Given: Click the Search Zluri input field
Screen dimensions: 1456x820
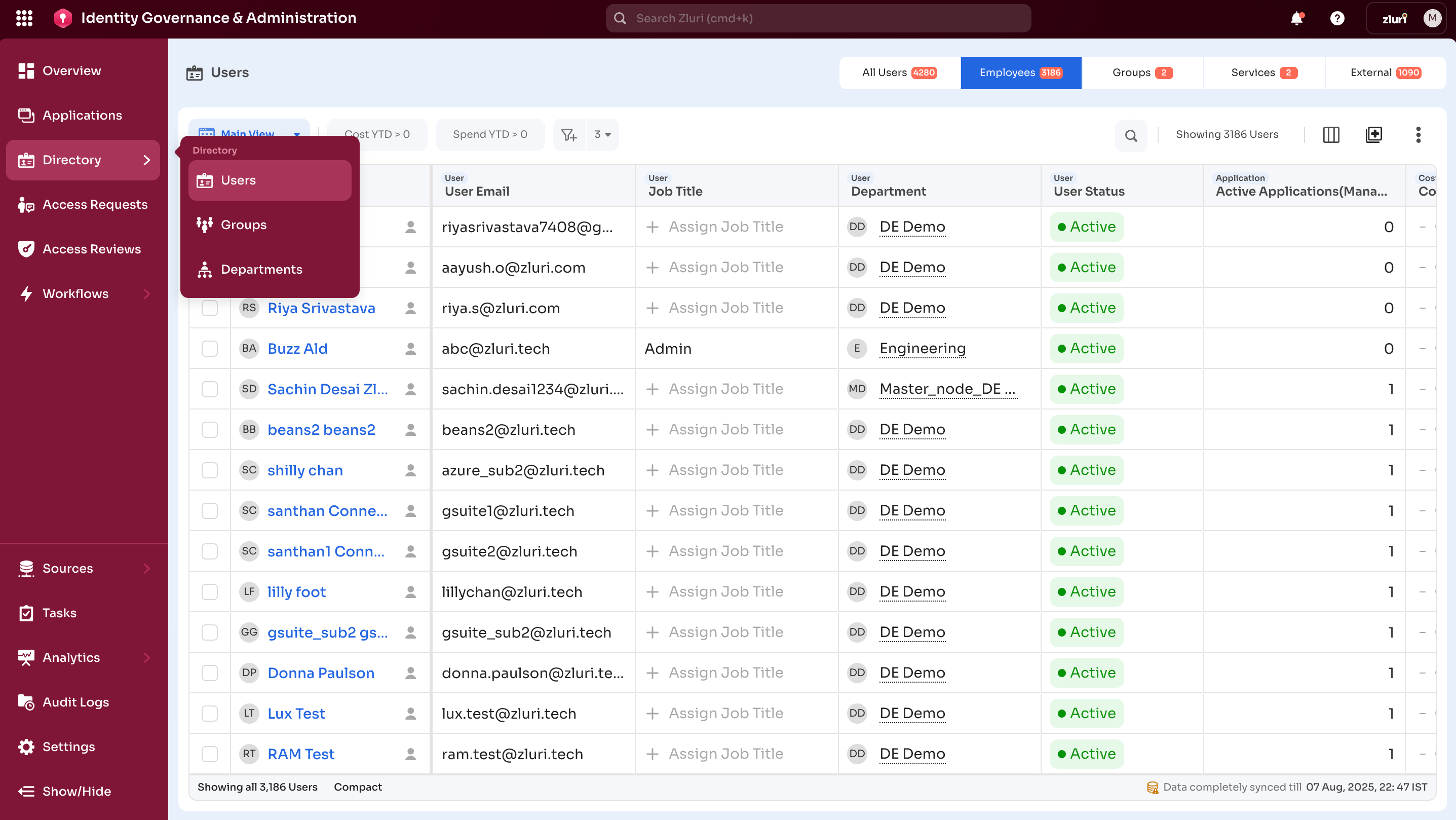Looking at the screenshot, I should coord(819,18).
